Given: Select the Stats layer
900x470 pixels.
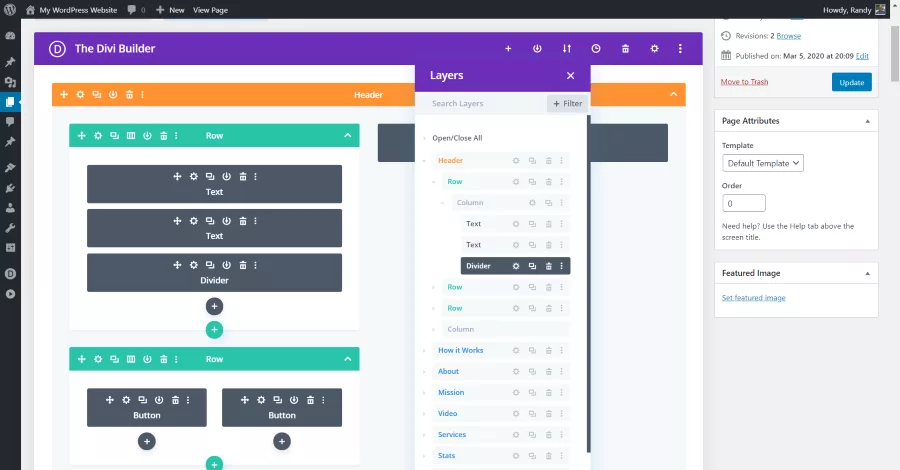Looking at the screenshot, I should [x=447, y=456].
